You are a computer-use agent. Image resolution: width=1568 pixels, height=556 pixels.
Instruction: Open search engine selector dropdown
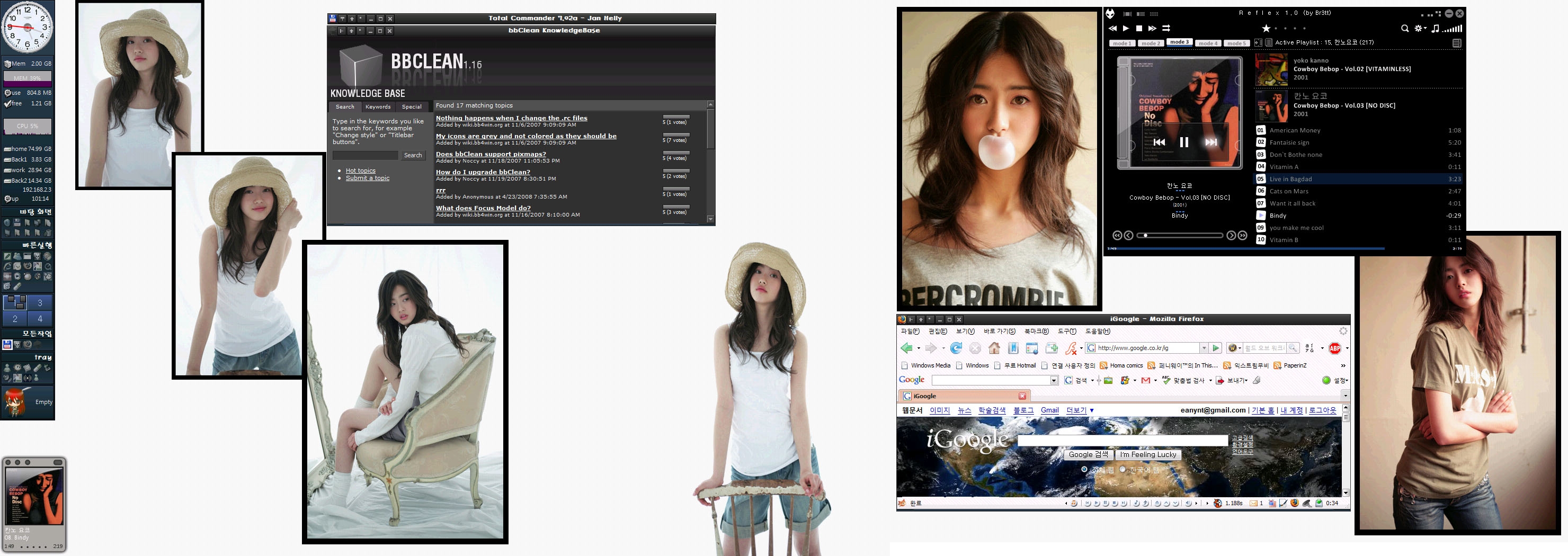1235,348
